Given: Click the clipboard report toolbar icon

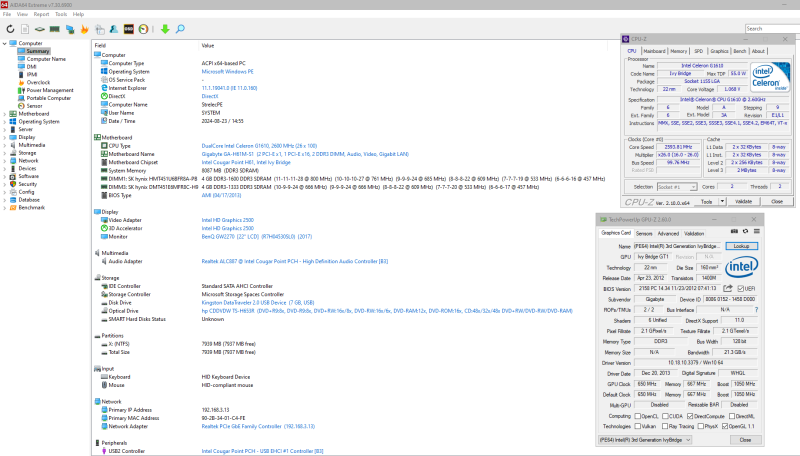Looking at the screenshot, I should [x=99, y=29].
